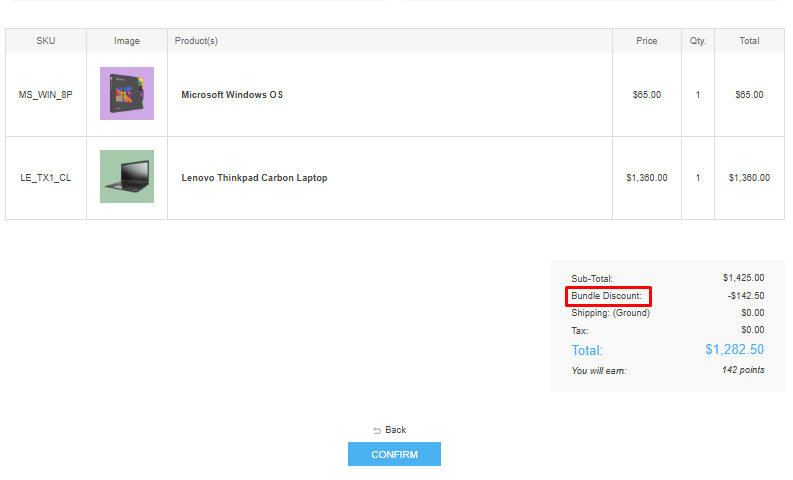Click the Microsoft Windows OS product thumbnail
The image size is (793, 480).
(127, 94)
